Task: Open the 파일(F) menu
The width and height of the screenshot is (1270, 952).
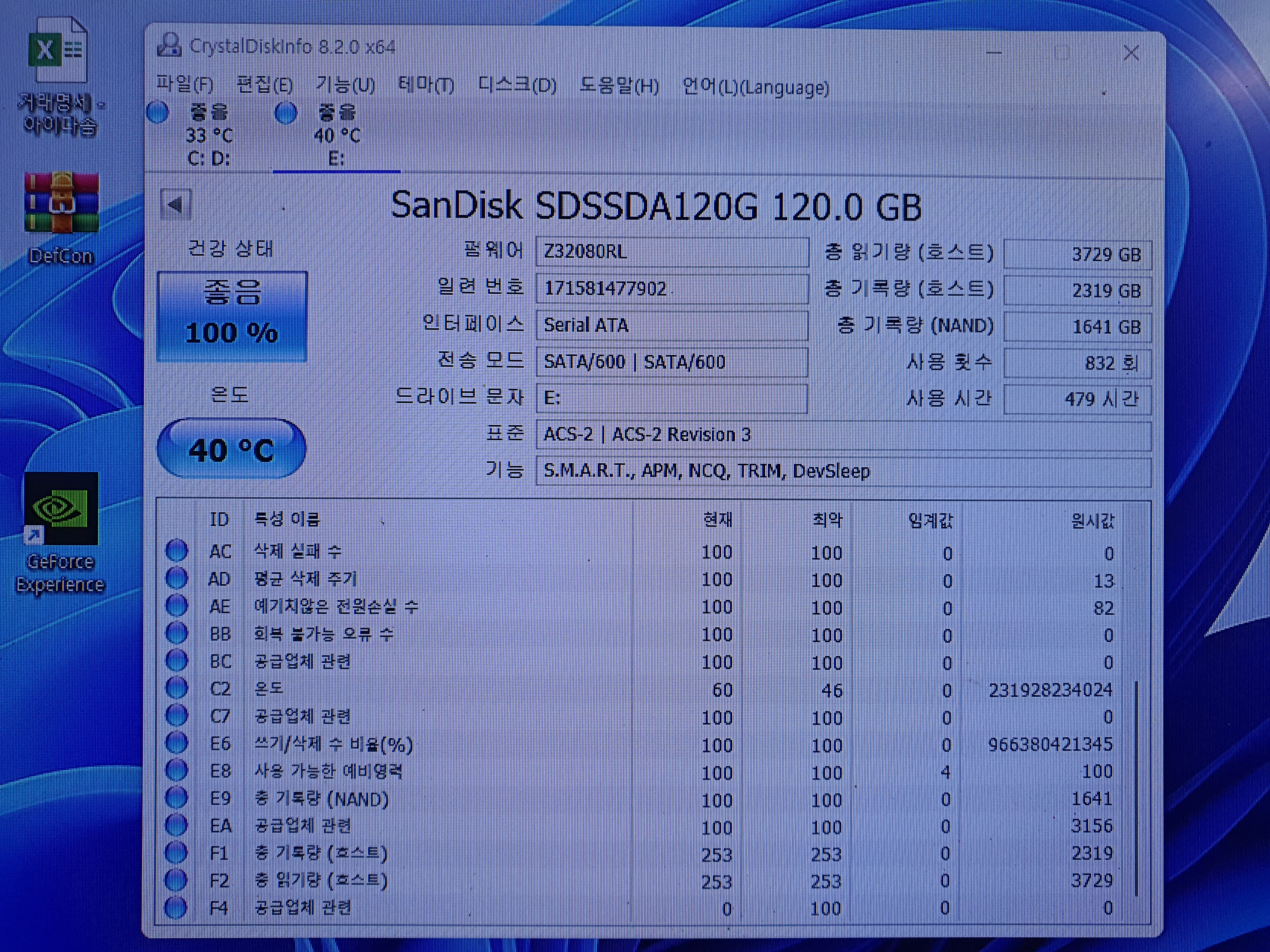Action: [185, 85]
